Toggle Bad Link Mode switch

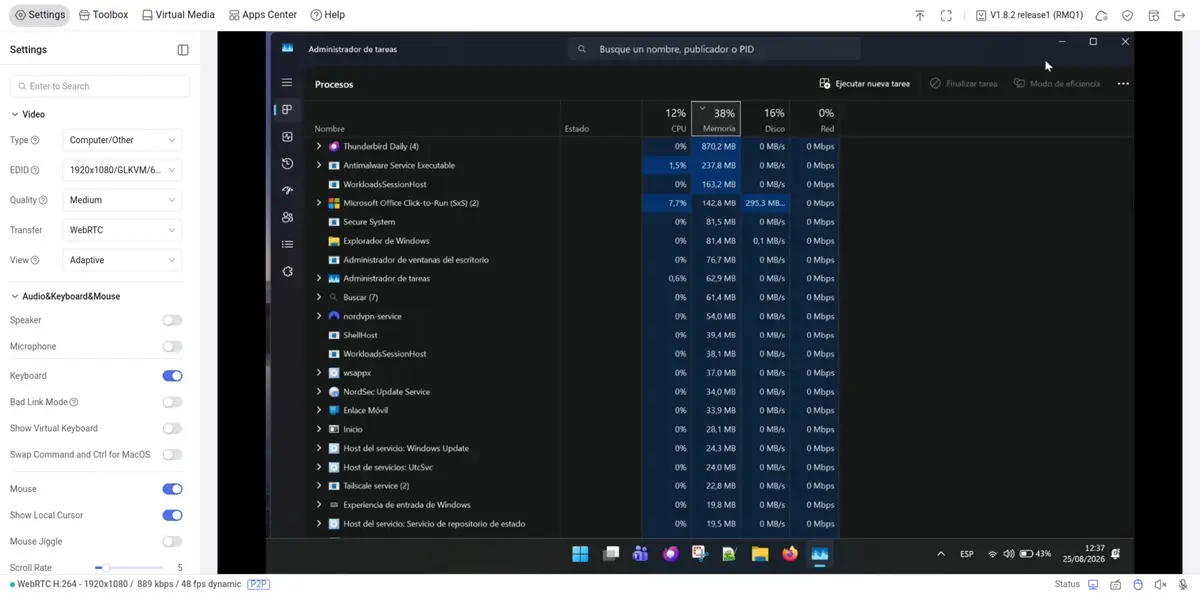(x=172, y=402)
